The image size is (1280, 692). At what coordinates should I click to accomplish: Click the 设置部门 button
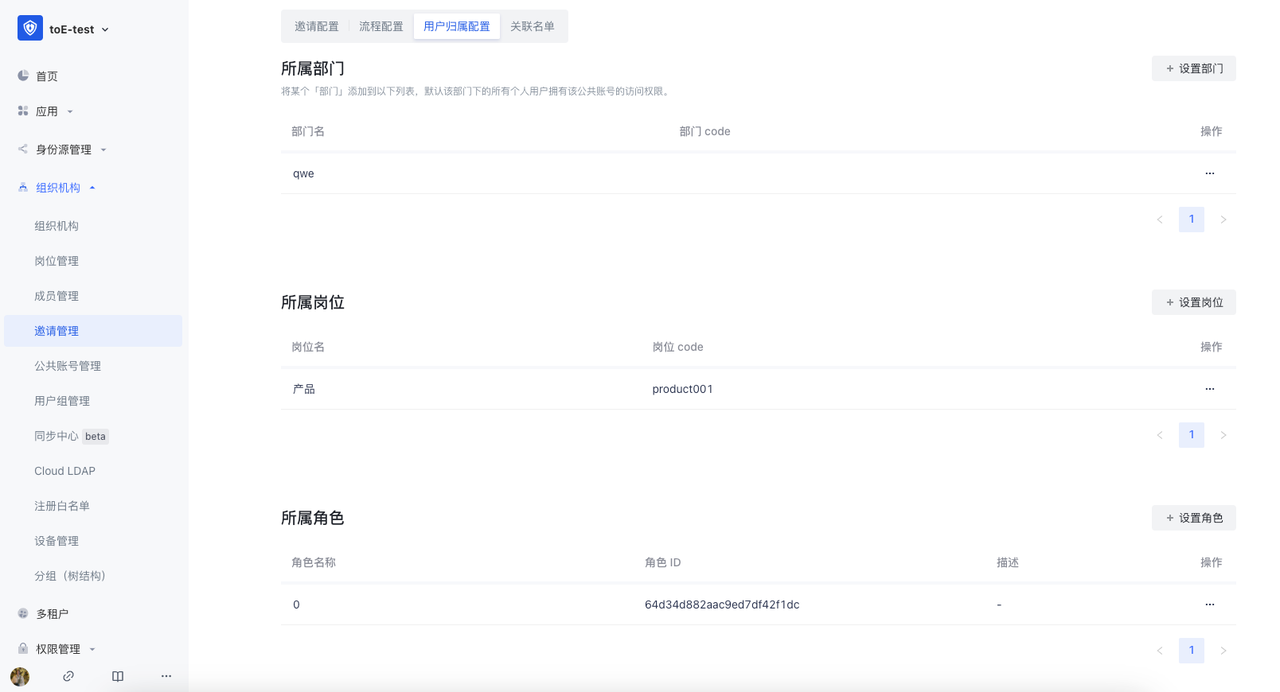point(1193,68)
